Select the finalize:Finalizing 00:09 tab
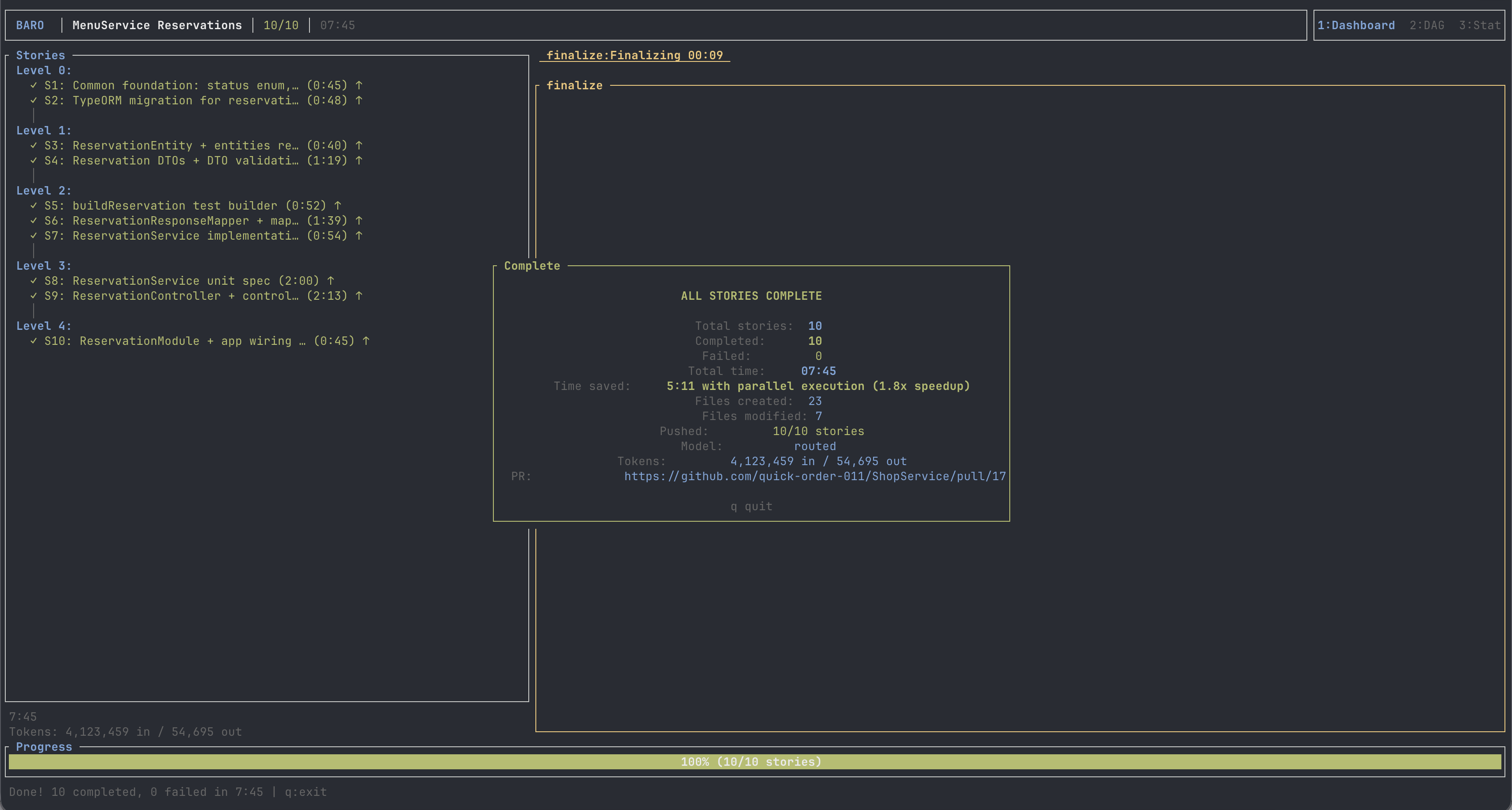 (x=634, y=55)
